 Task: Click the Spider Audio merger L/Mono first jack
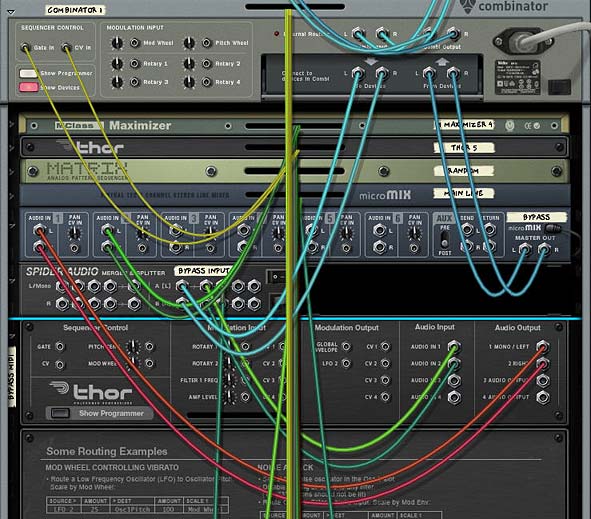pos(62,286)
